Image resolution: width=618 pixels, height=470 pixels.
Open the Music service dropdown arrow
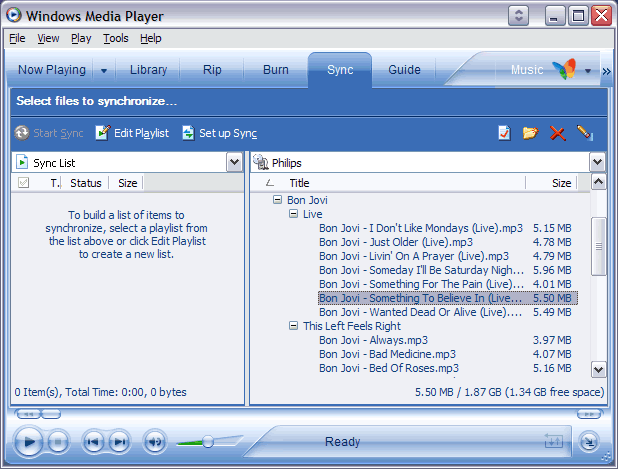point(588,71)
